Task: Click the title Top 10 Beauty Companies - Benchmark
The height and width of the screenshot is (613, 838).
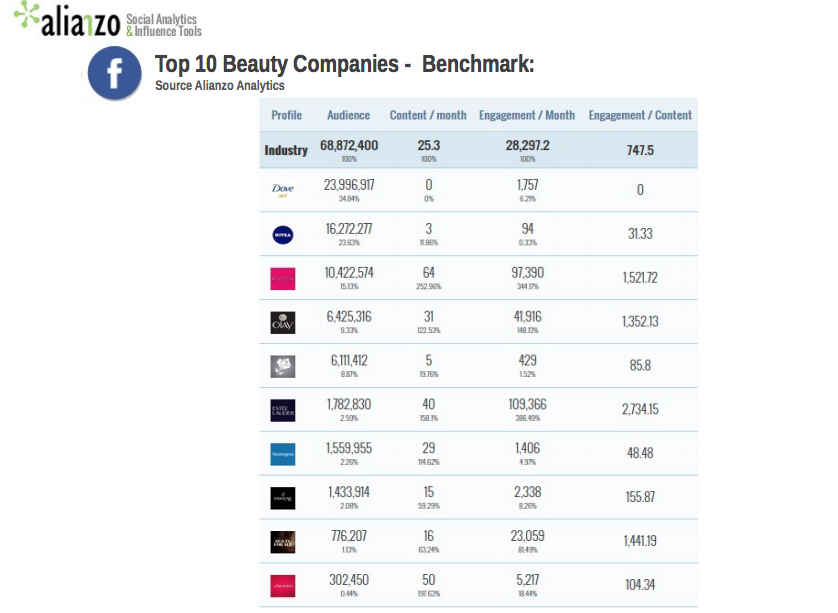Action: pos(345,64)
